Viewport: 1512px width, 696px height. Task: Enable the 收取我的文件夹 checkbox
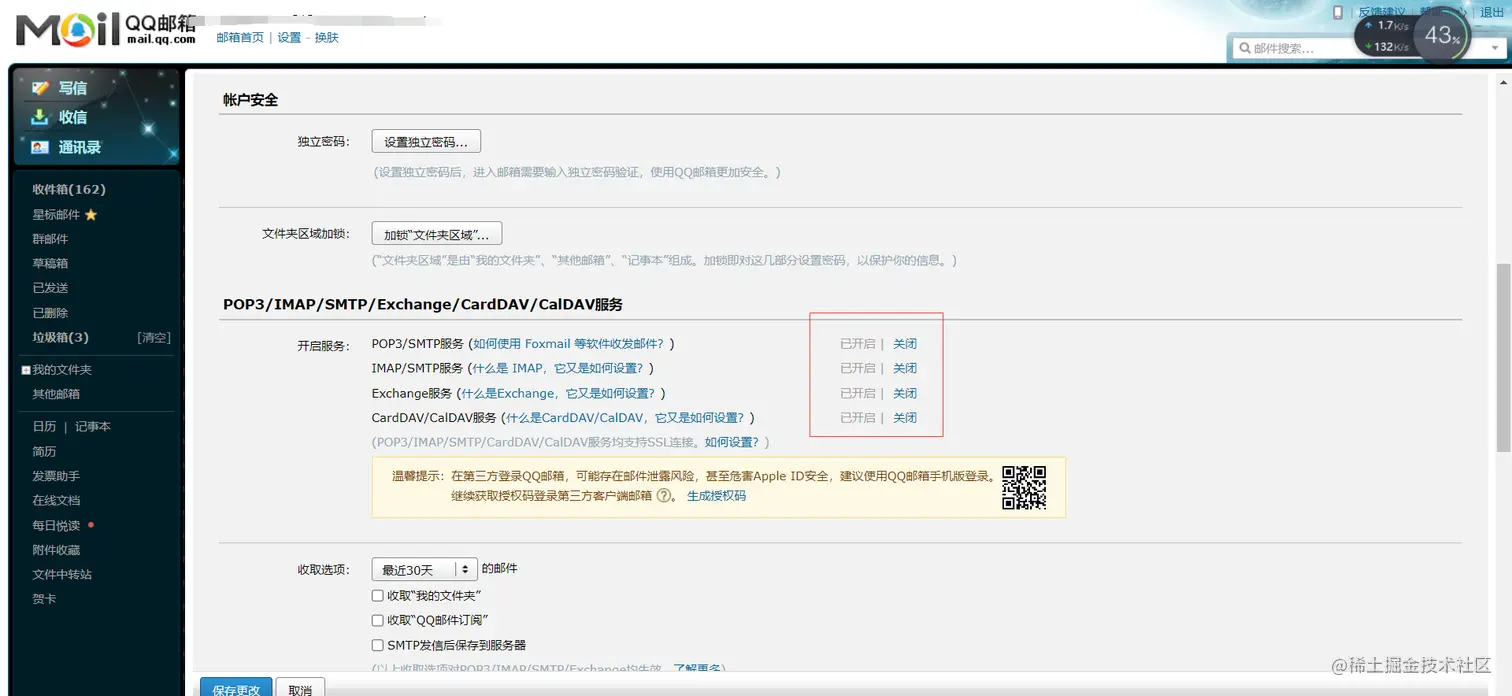click(377, 593)
